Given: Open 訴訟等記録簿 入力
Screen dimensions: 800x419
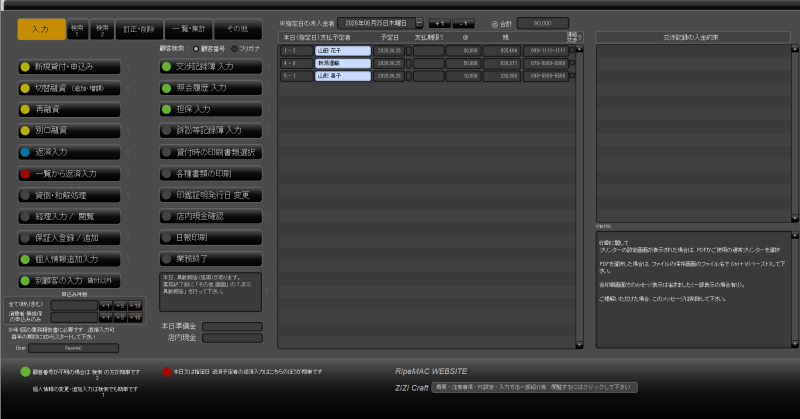Looking at the screenshot, I should pyautogui.click(x=211, y=131).
